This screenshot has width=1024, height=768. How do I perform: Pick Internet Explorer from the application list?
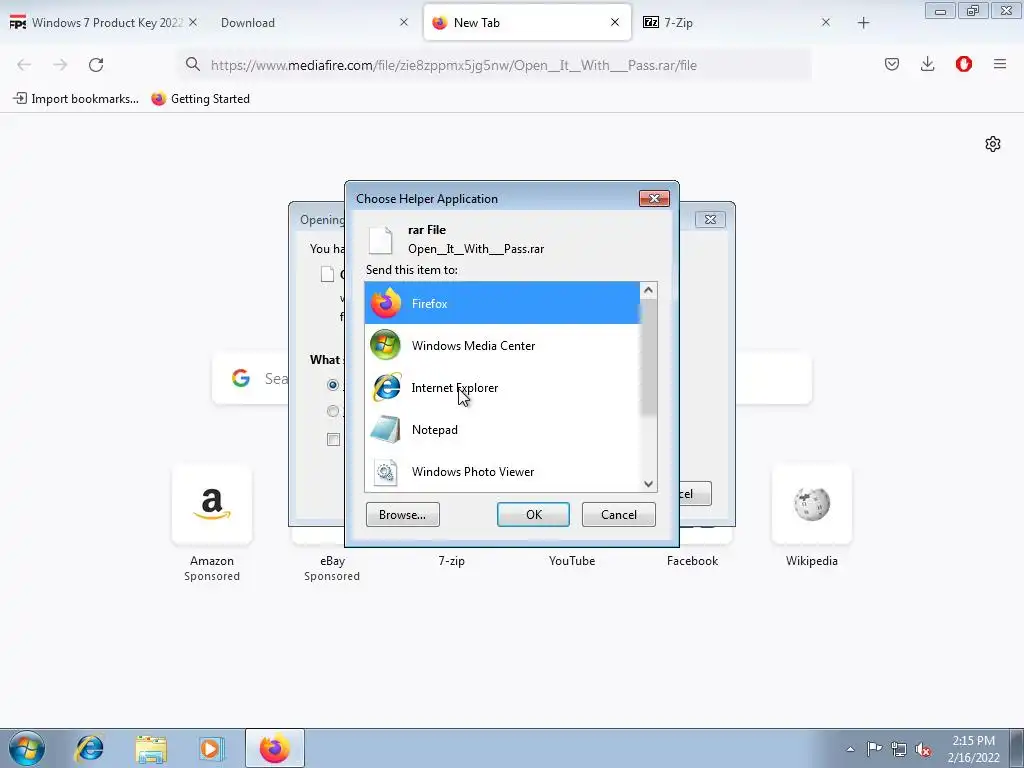click(x=502, y=387)
